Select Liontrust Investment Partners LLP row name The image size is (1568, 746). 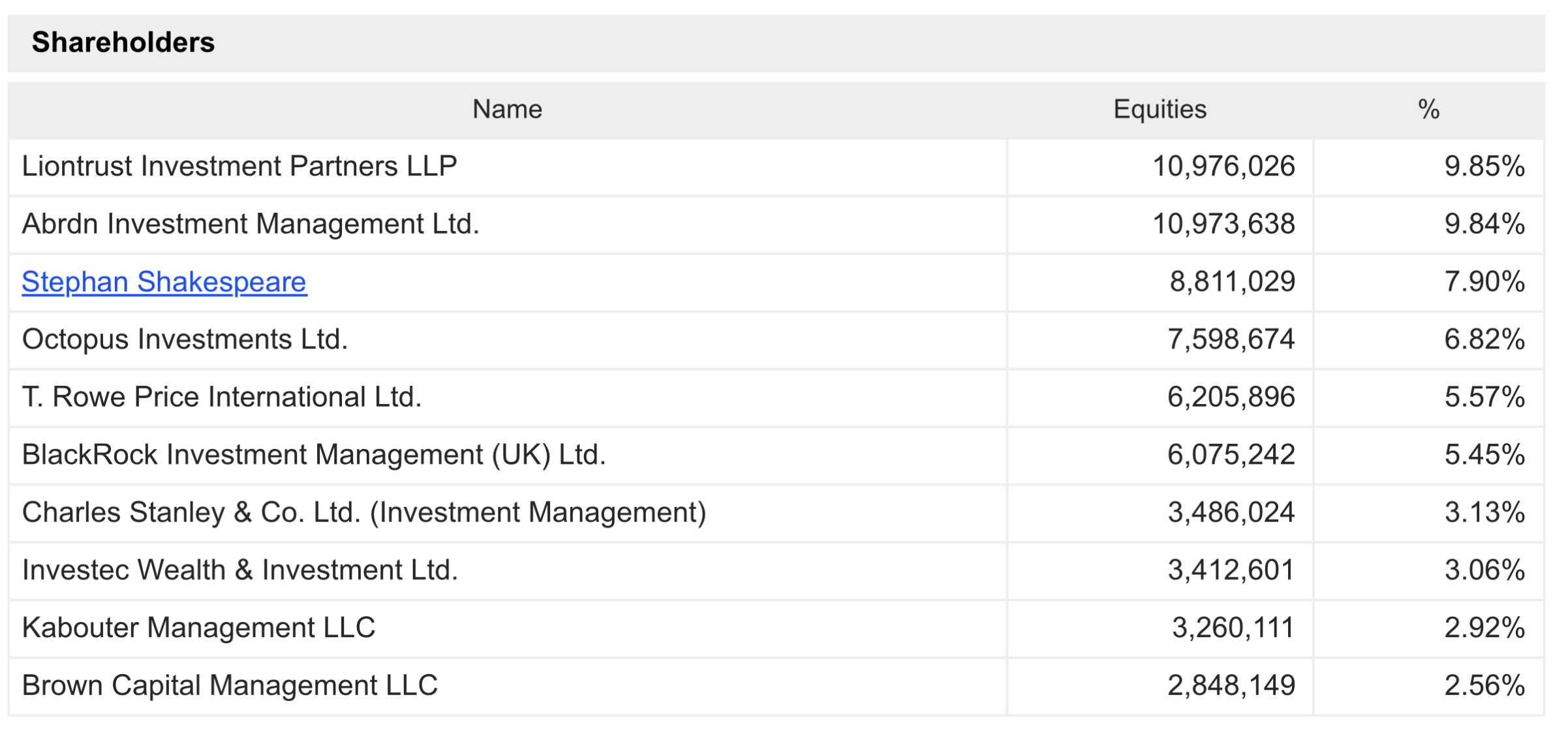click(239, 166)
